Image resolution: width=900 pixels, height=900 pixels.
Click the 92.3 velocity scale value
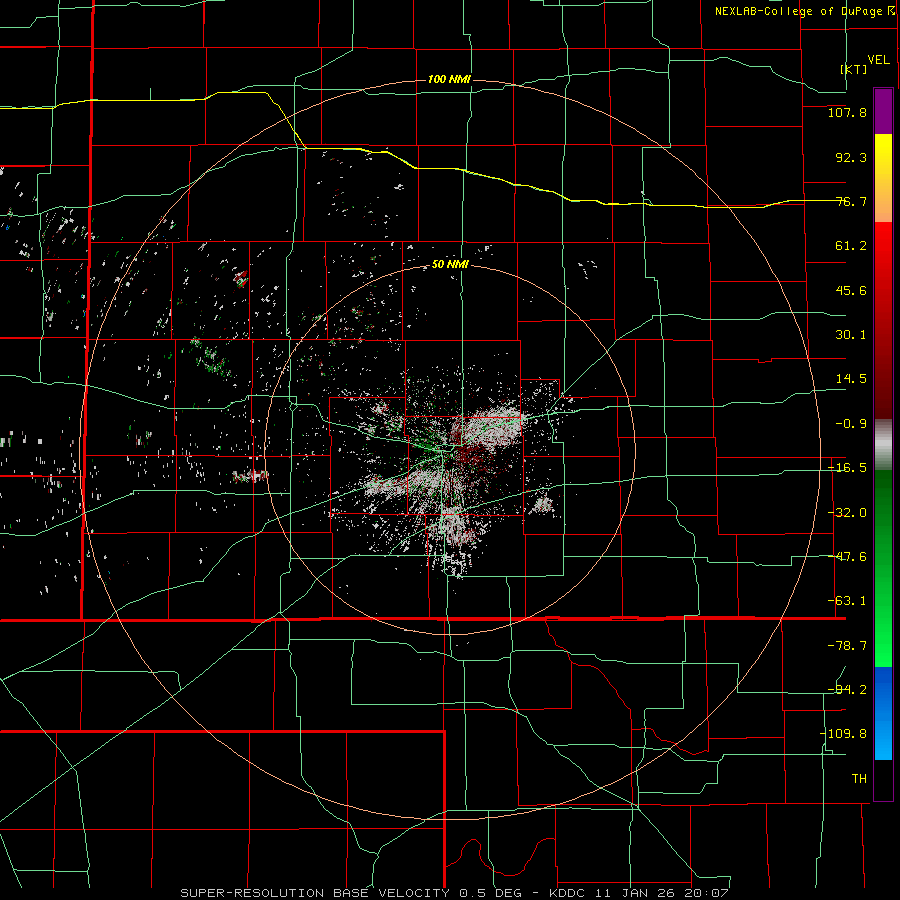pos(851,157)
